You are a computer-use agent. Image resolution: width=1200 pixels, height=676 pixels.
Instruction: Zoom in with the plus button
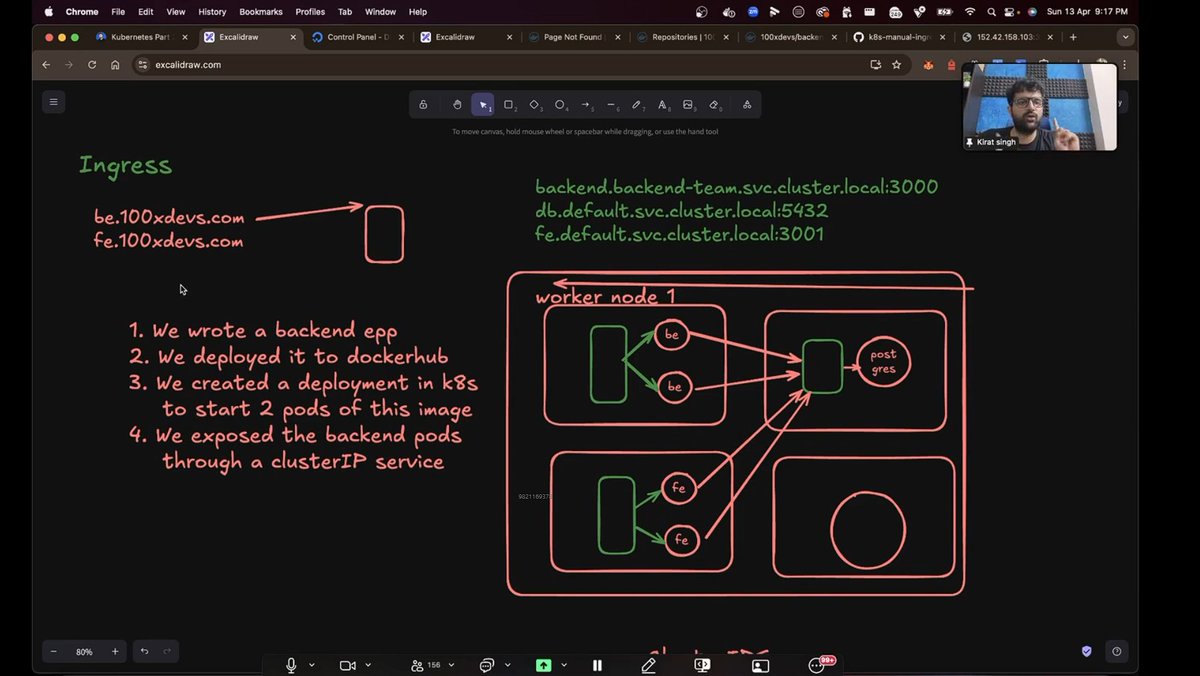115,651
